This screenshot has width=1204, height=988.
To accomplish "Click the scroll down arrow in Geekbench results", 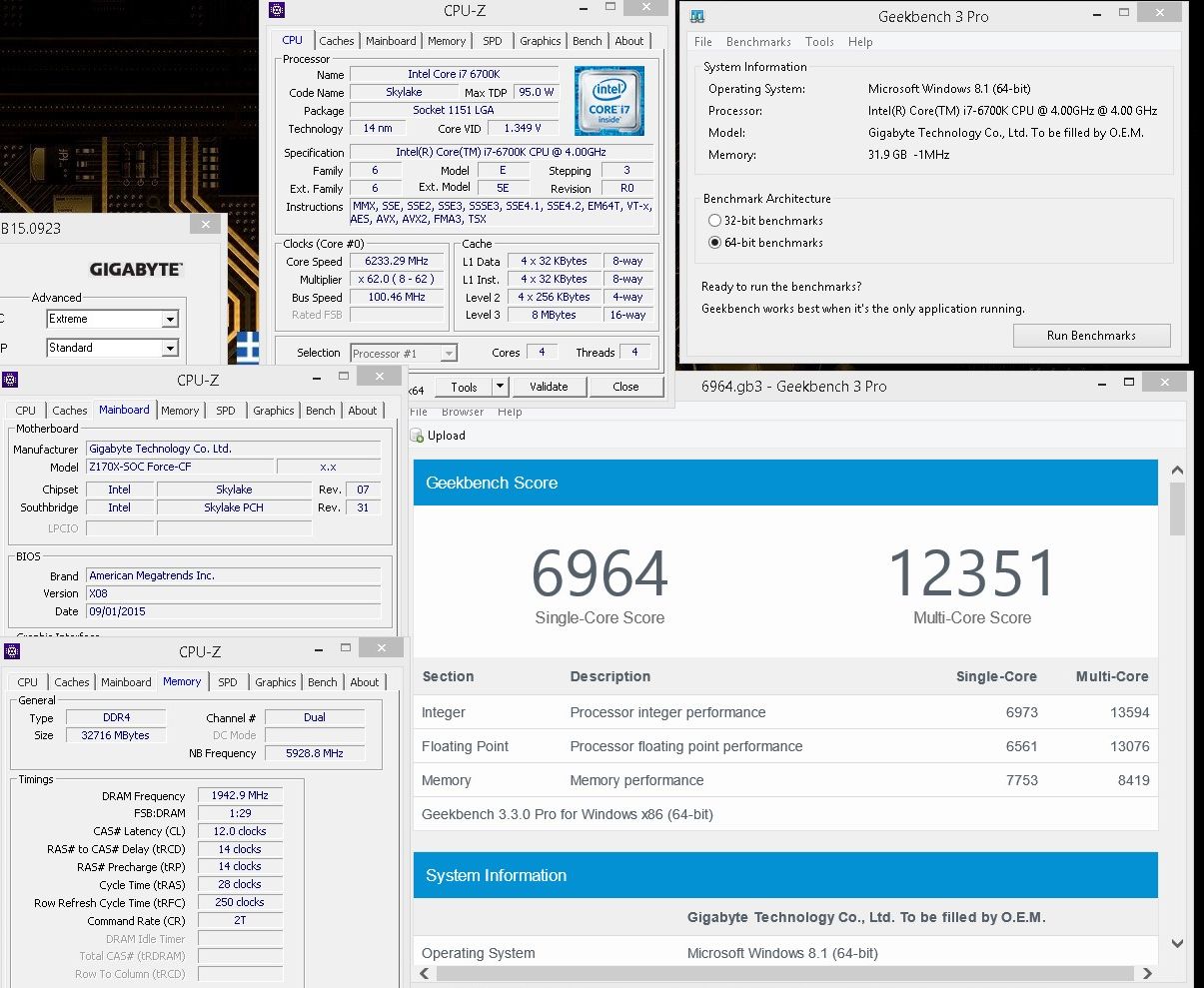I will [1177, 943].
